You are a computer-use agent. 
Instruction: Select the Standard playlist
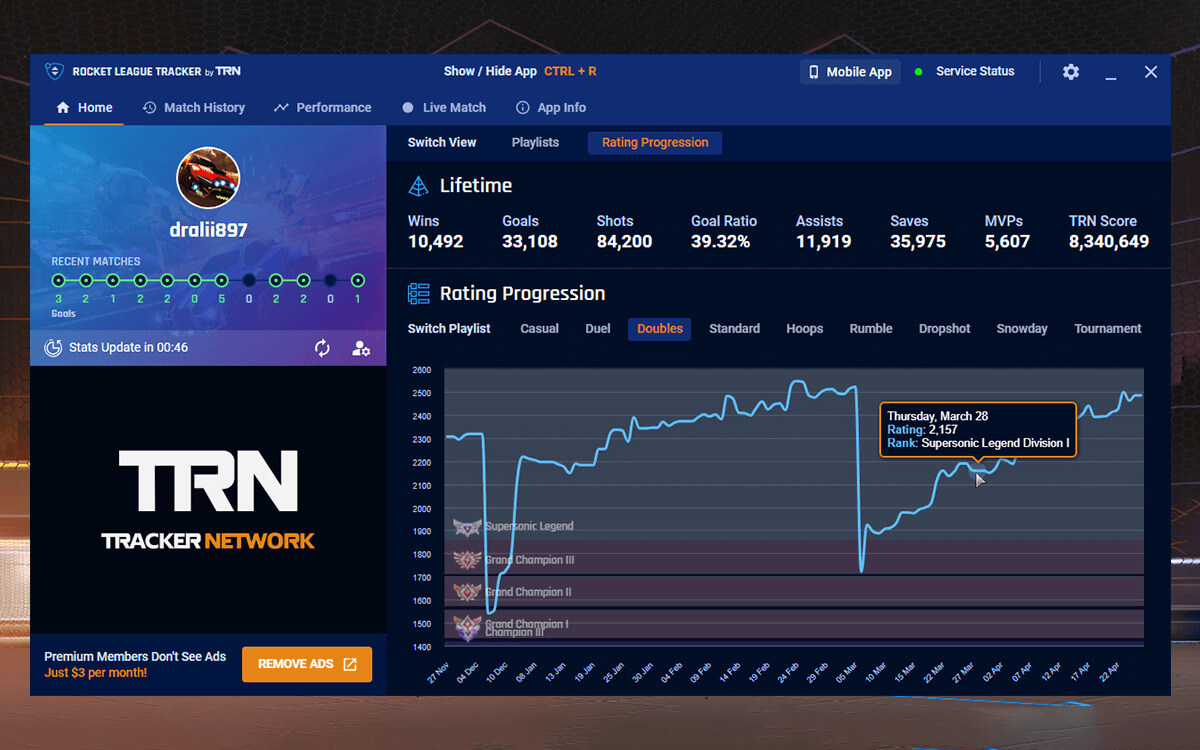[735, 328]
